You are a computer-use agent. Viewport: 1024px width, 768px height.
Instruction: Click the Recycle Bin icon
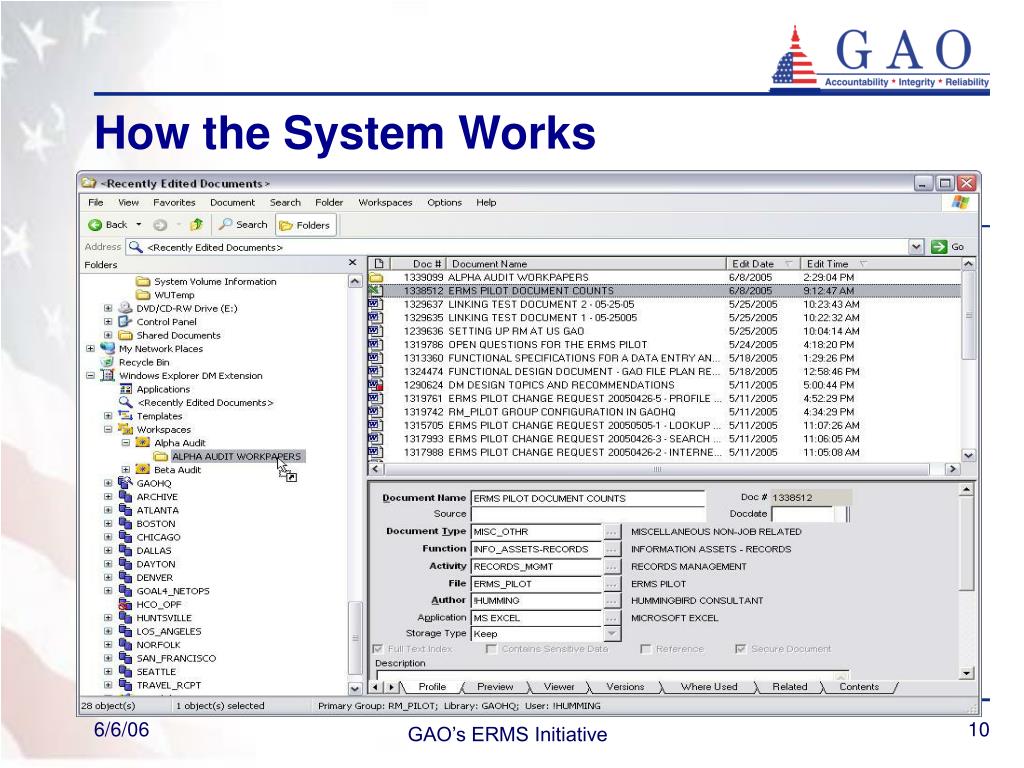point(108,362)
